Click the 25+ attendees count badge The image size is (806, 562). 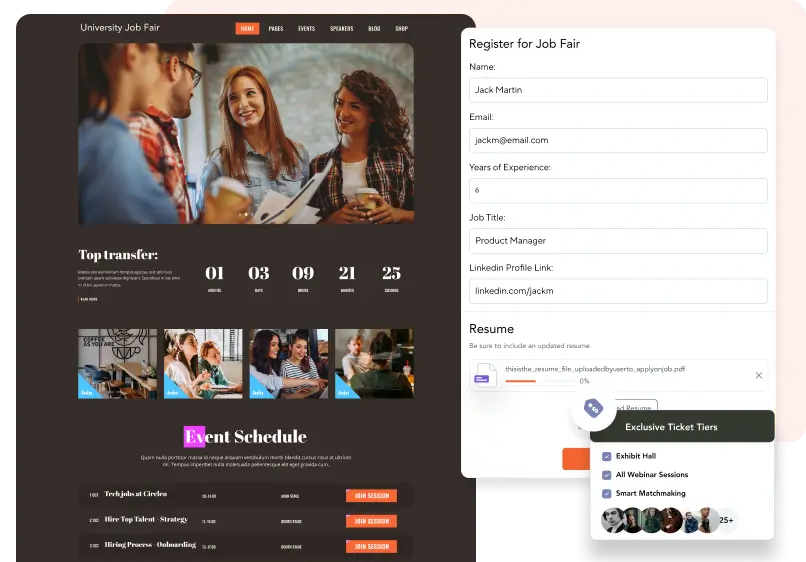click(x=726, y=520)
